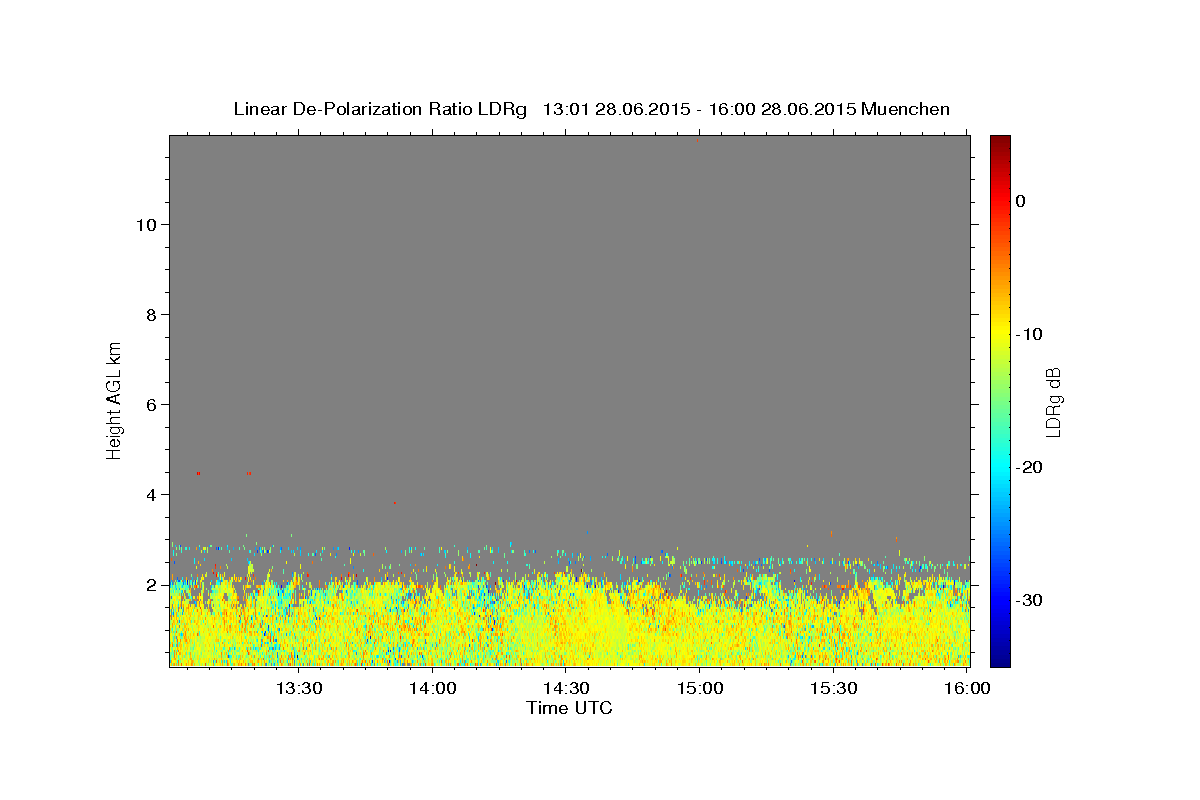The image size is (1200, 800).
Task: Click the 'Height AGL km' axis label
Action: [x=115, y=399]
